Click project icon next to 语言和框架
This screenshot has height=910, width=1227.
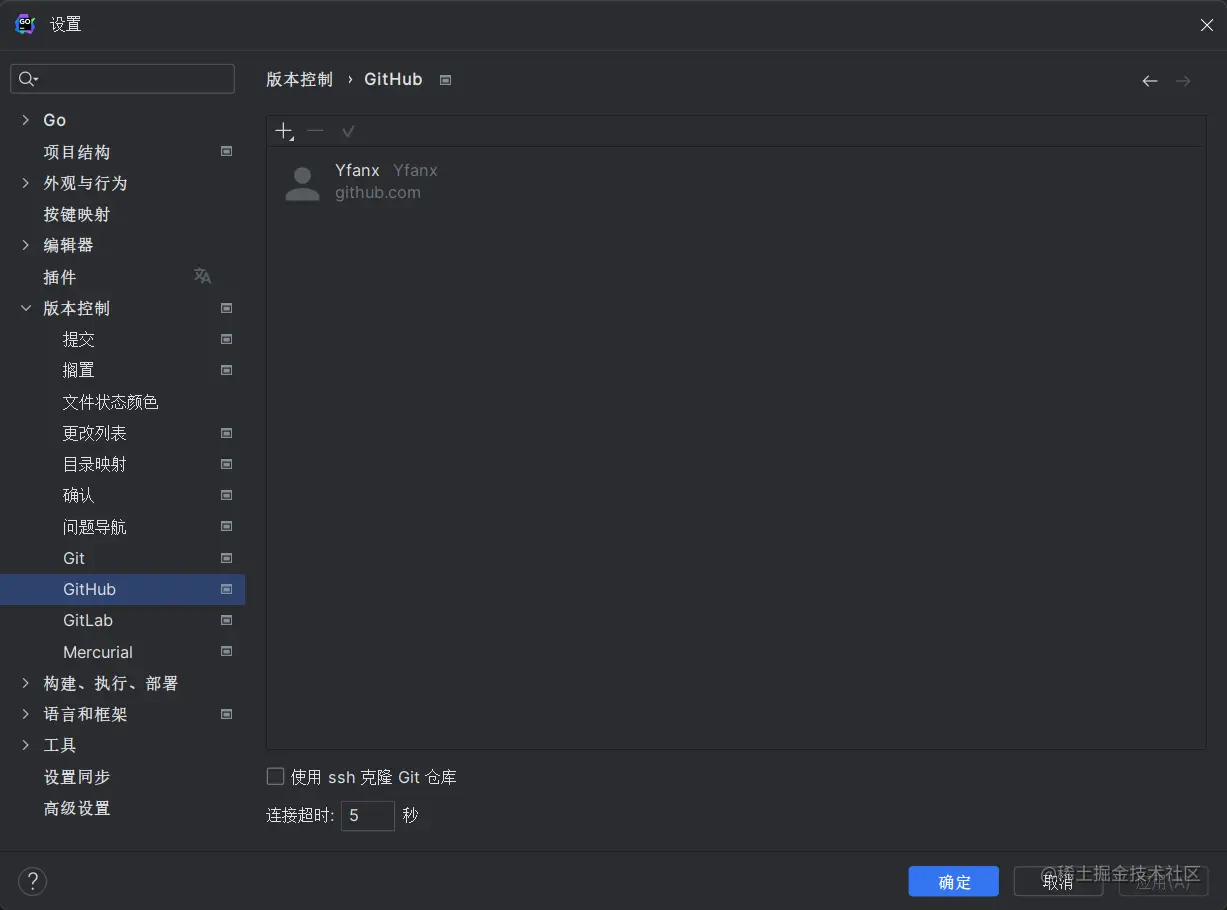(x=227, y=714)
